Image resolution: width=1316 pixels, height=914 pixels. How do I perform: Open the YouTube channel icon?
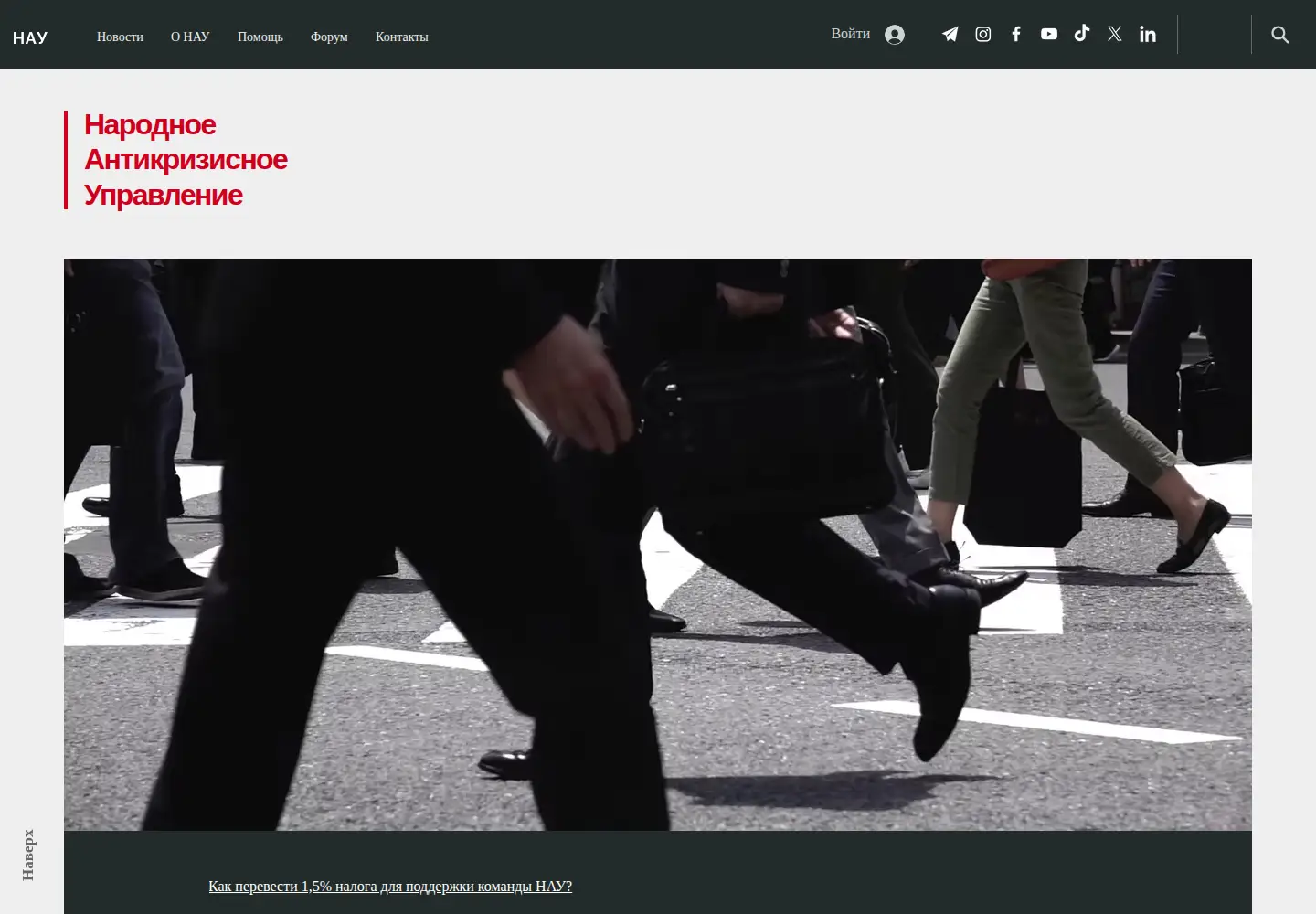1049,34
